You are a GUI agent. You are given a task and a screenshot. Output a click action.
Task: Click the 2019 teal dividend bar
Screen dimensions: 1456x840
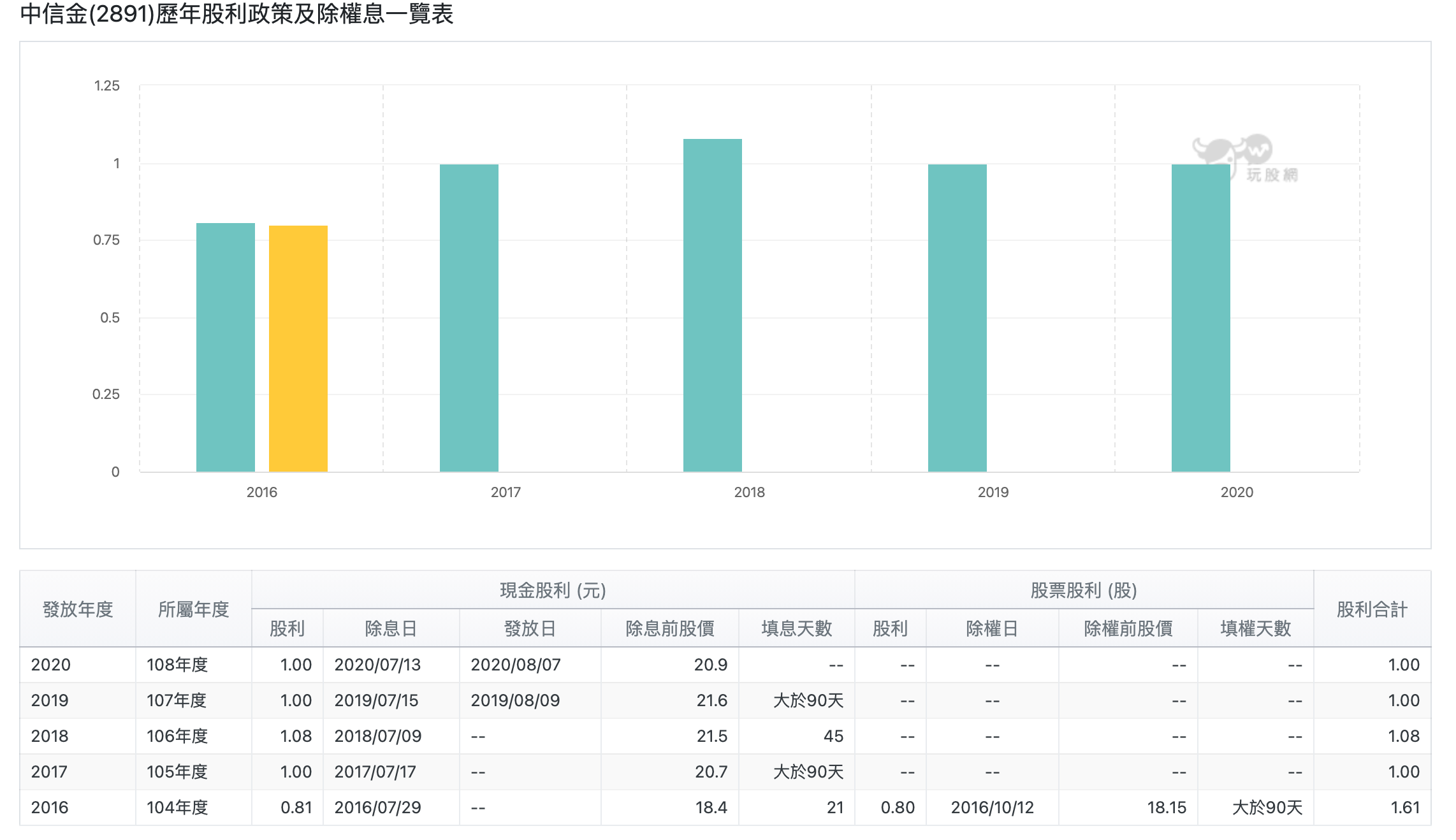coord(957,318)
